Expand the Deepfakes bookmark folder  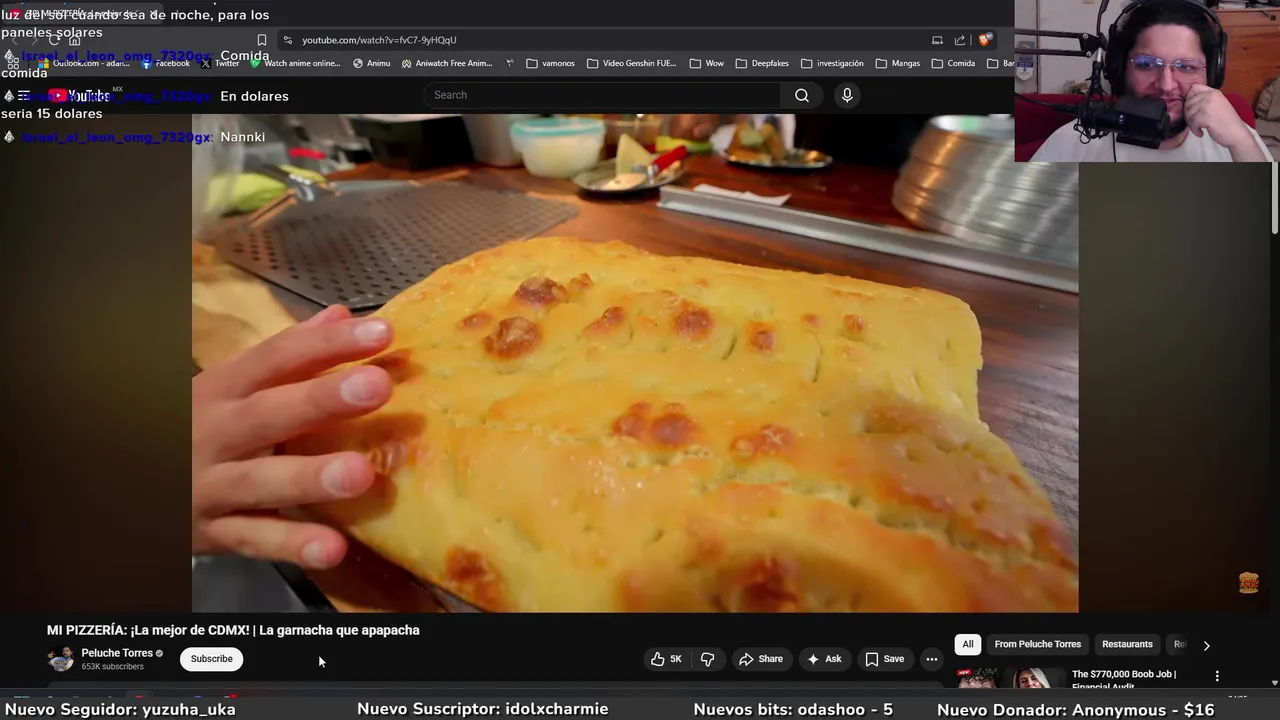(x=761, y=63)
